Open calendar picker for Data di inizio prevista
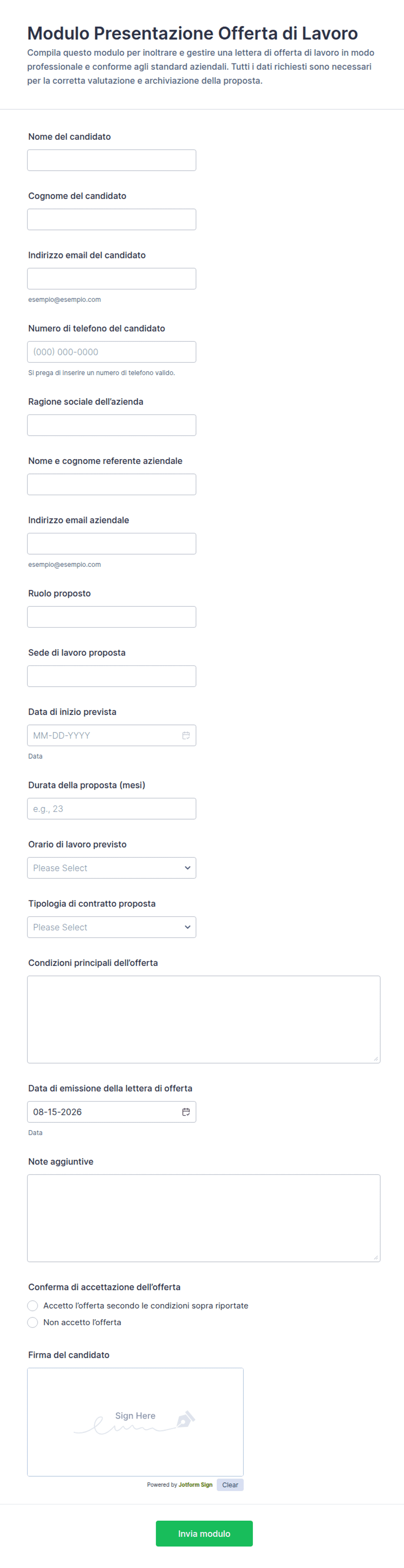 tap(185, 735)
